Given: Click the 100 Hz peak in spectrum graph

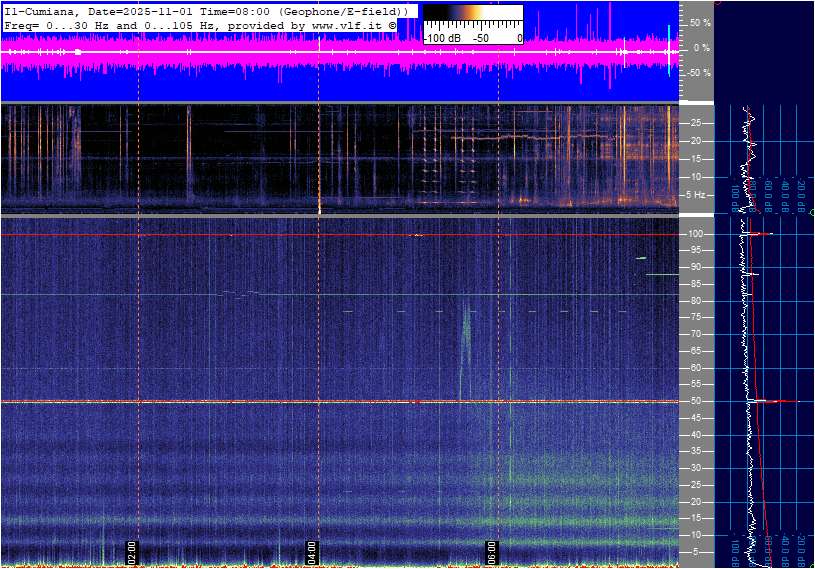Looking at the screenshot, I should (760, 234).
